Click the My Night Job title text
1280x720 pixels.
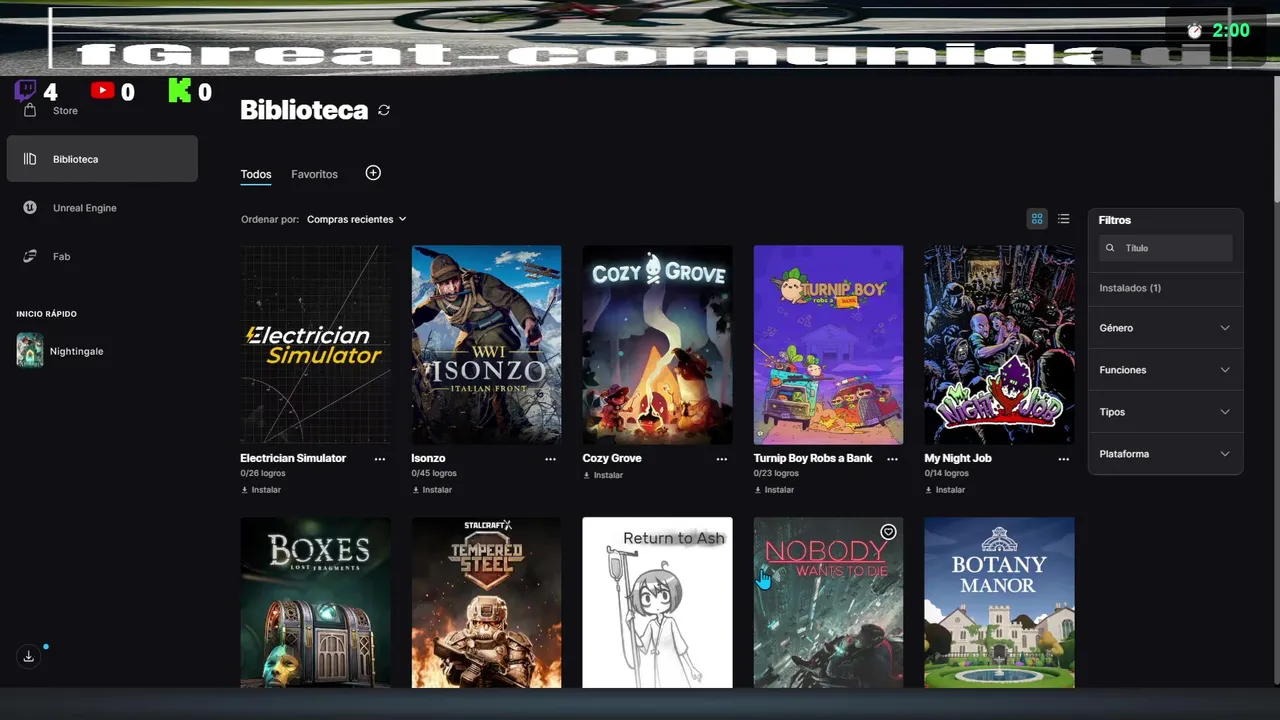(958, 458)
